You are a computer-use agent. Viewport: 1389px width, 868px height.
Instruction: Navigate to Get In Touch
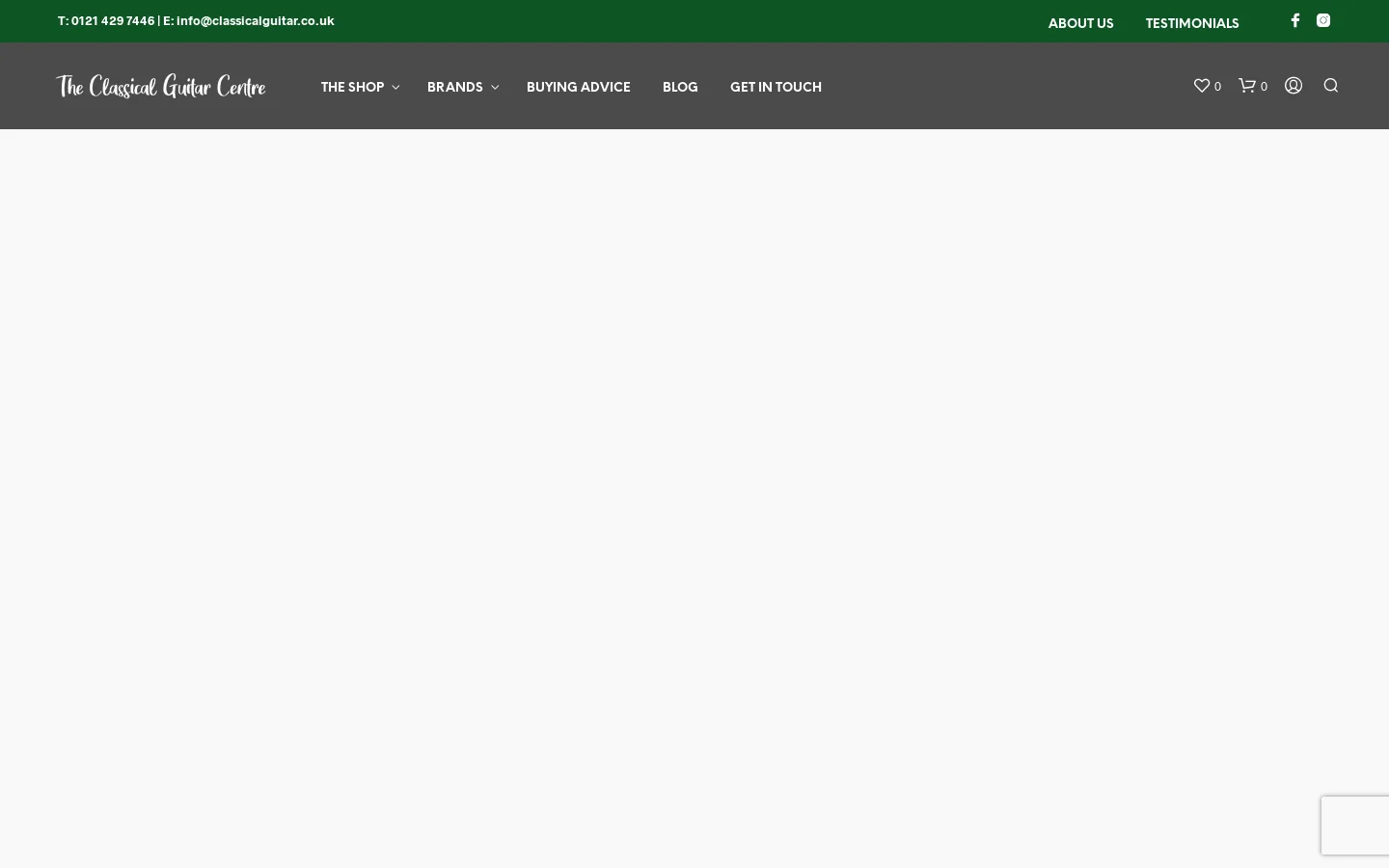(776, 88)
